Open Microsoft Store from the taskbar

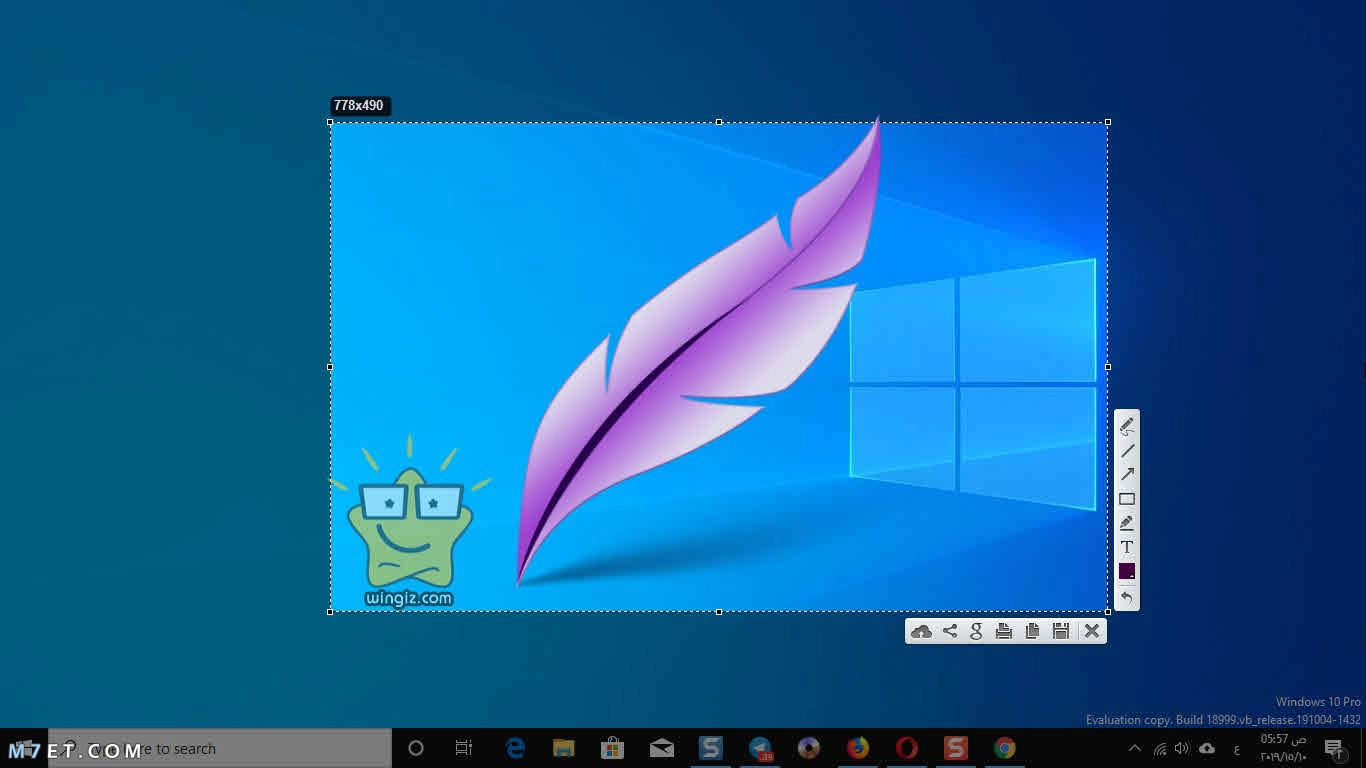pyautogui.click(x=612, y=748)
